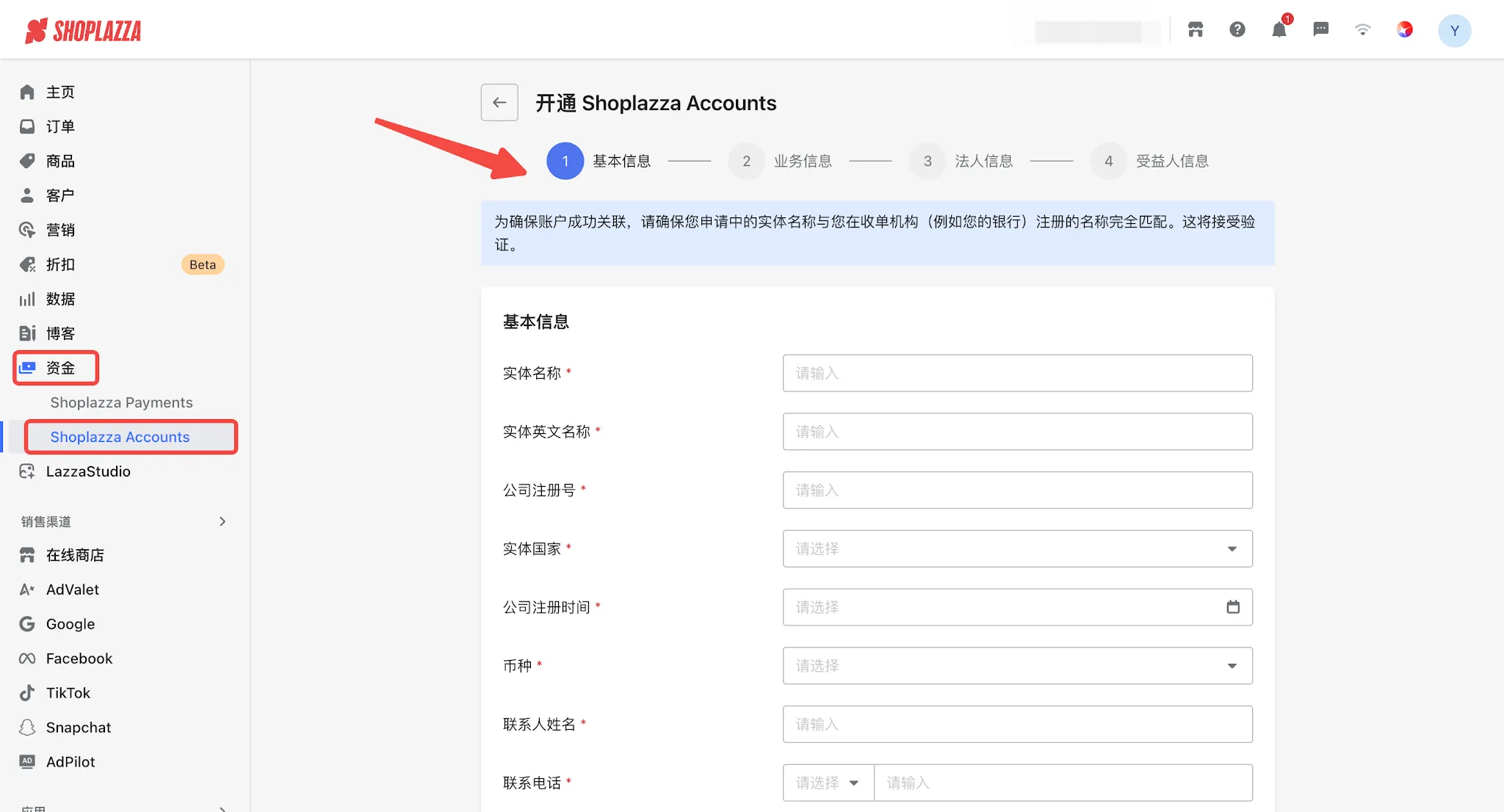Click the 基本信息 section heading
The height and width of the screenshot is (812, 1504).
(535, 322)
